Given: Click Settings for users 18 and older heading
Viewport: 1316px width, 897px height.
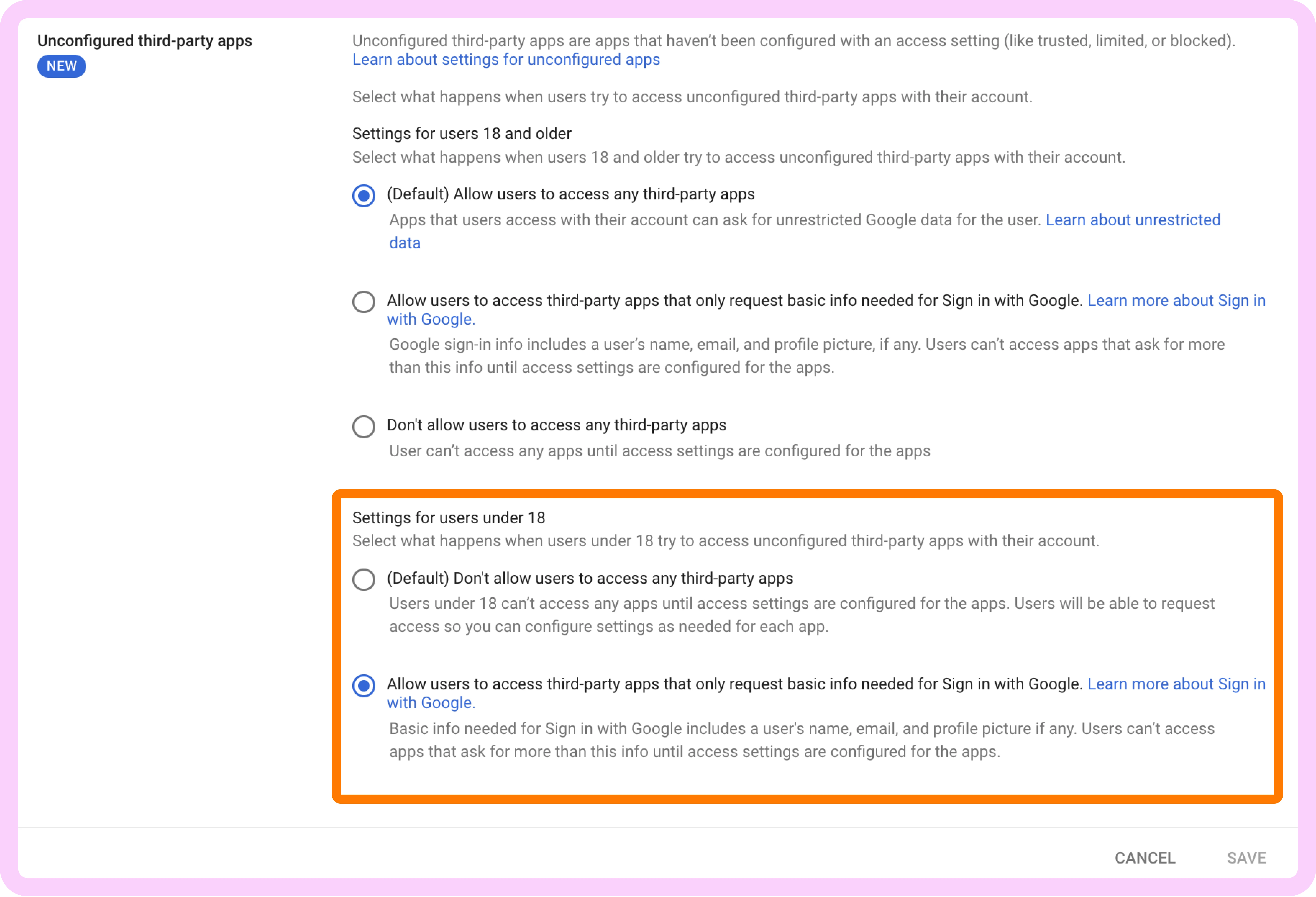Looking at the screenshot, I should tap(462, 134).
